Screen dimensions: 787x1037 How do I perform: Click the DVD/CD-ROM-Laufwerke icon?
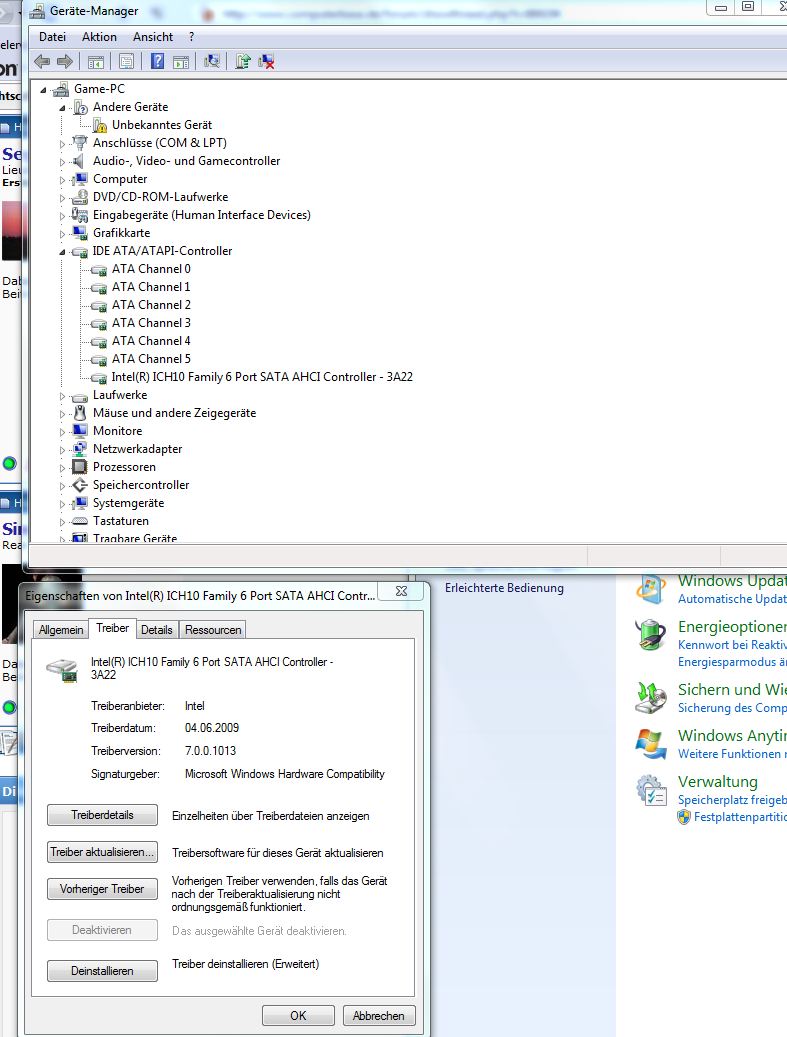80,197
